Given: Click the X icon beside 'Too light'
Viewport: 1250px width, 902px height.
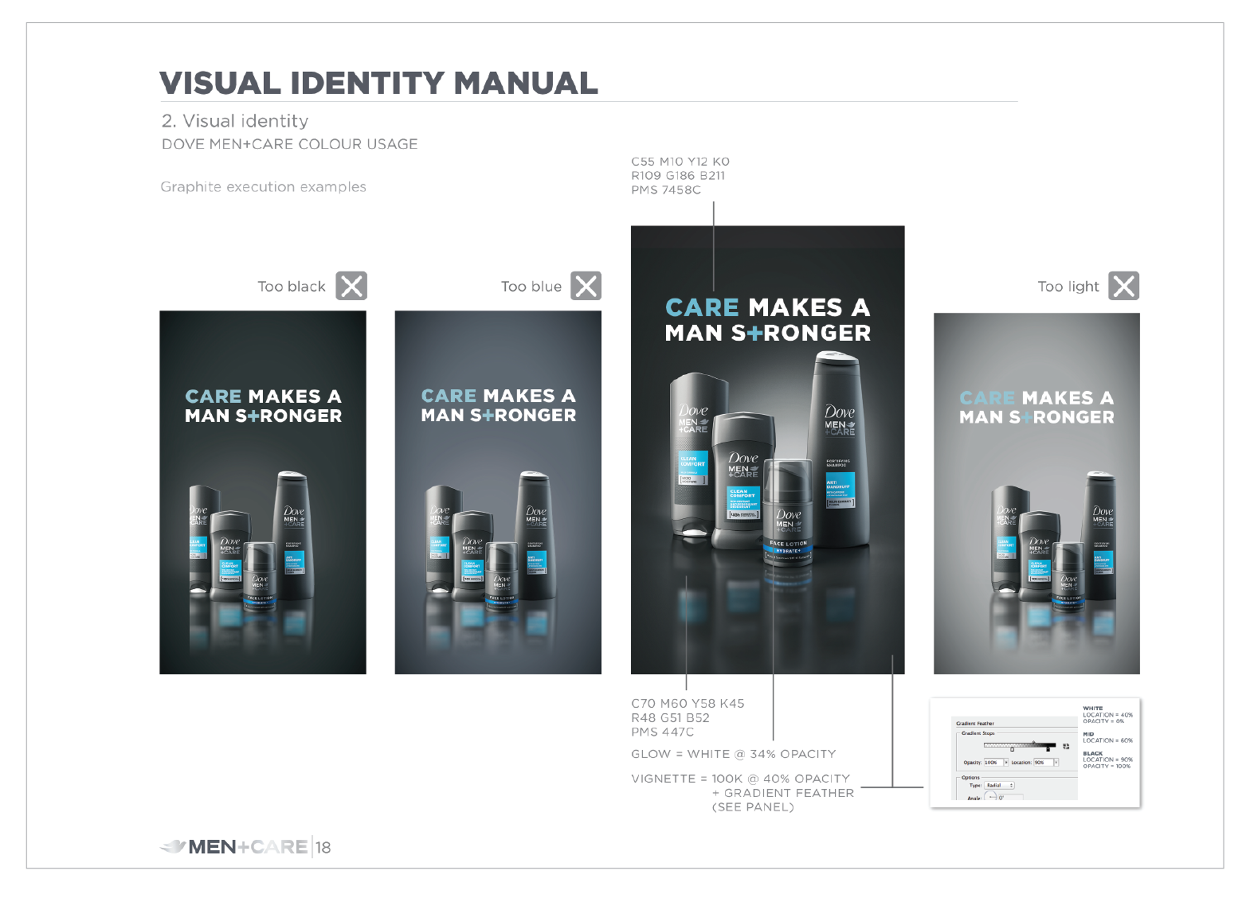Looking at the screenshot, I should (x=1123, y=285).
